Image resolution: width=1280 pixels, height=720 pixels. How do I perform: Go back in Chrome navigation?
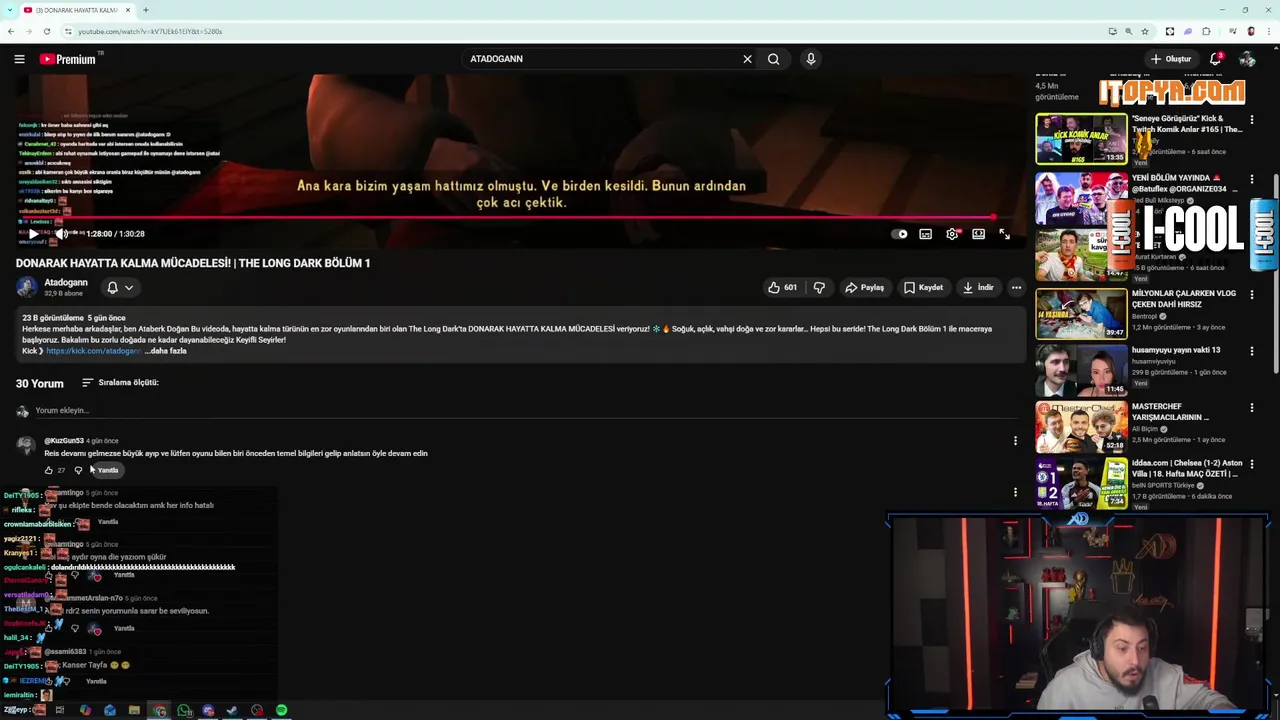[11, 31]
